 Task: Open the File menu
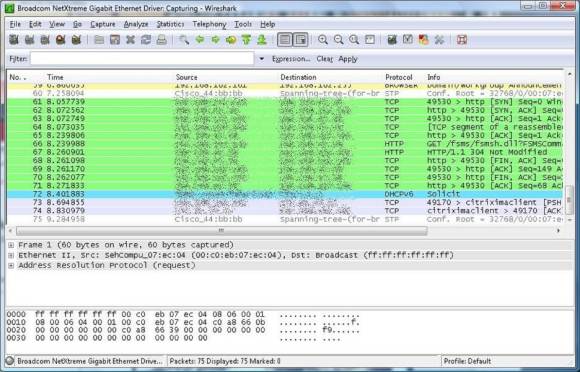pyautogui.click(x=15, y=24)
